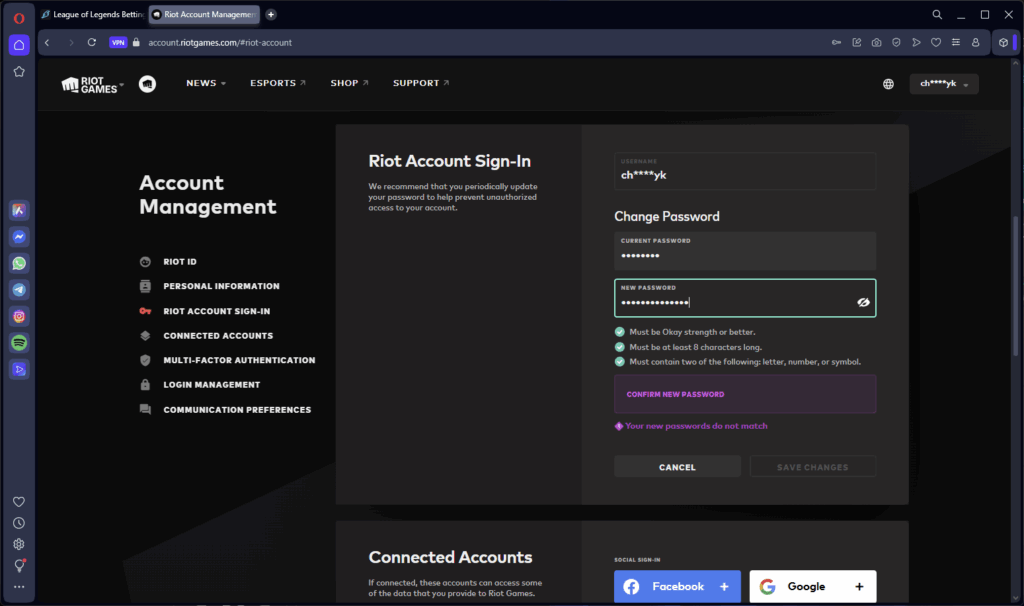Switch to Riot Account Management tab
This screenshot has width=1024, height=606.
[204, 14]
